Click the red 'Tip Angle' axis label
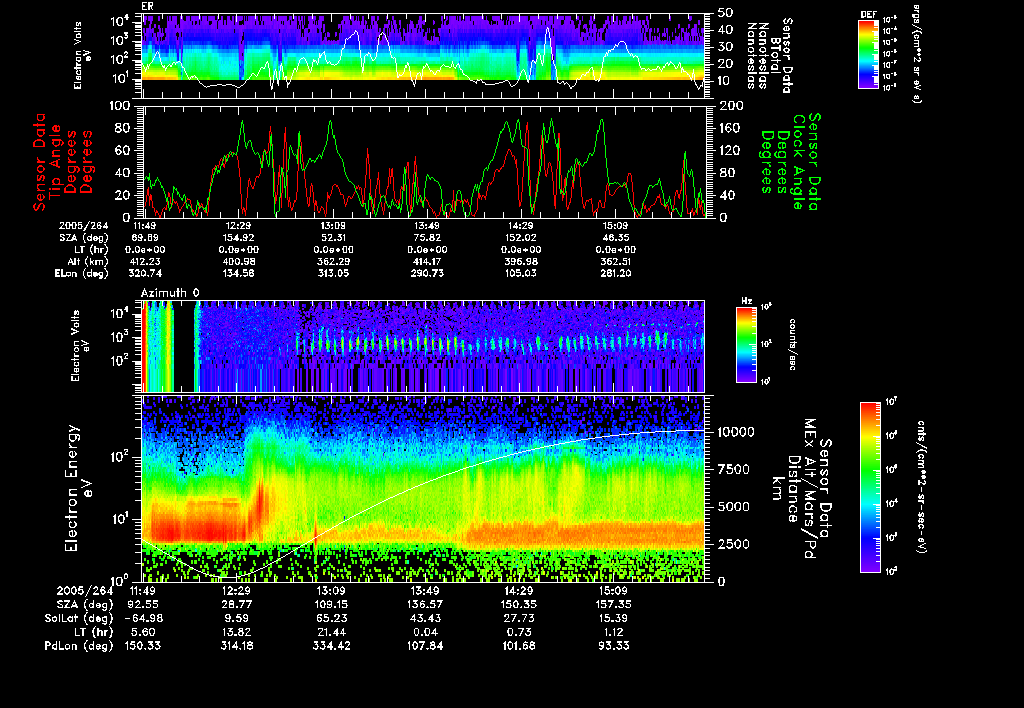The height and width of the screenshot is (708, 1024). point(56,161)
